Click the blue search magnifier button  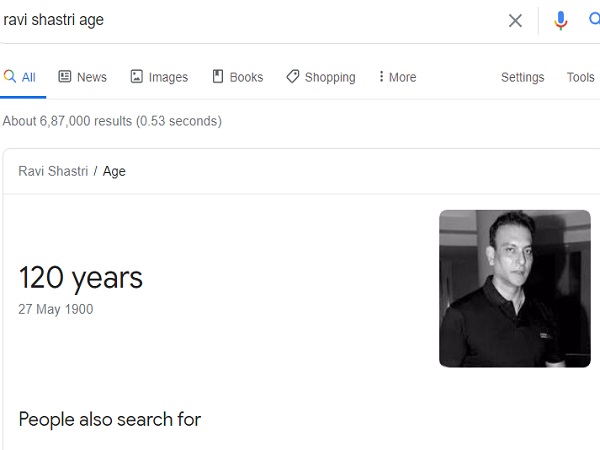tap(594, 20)
